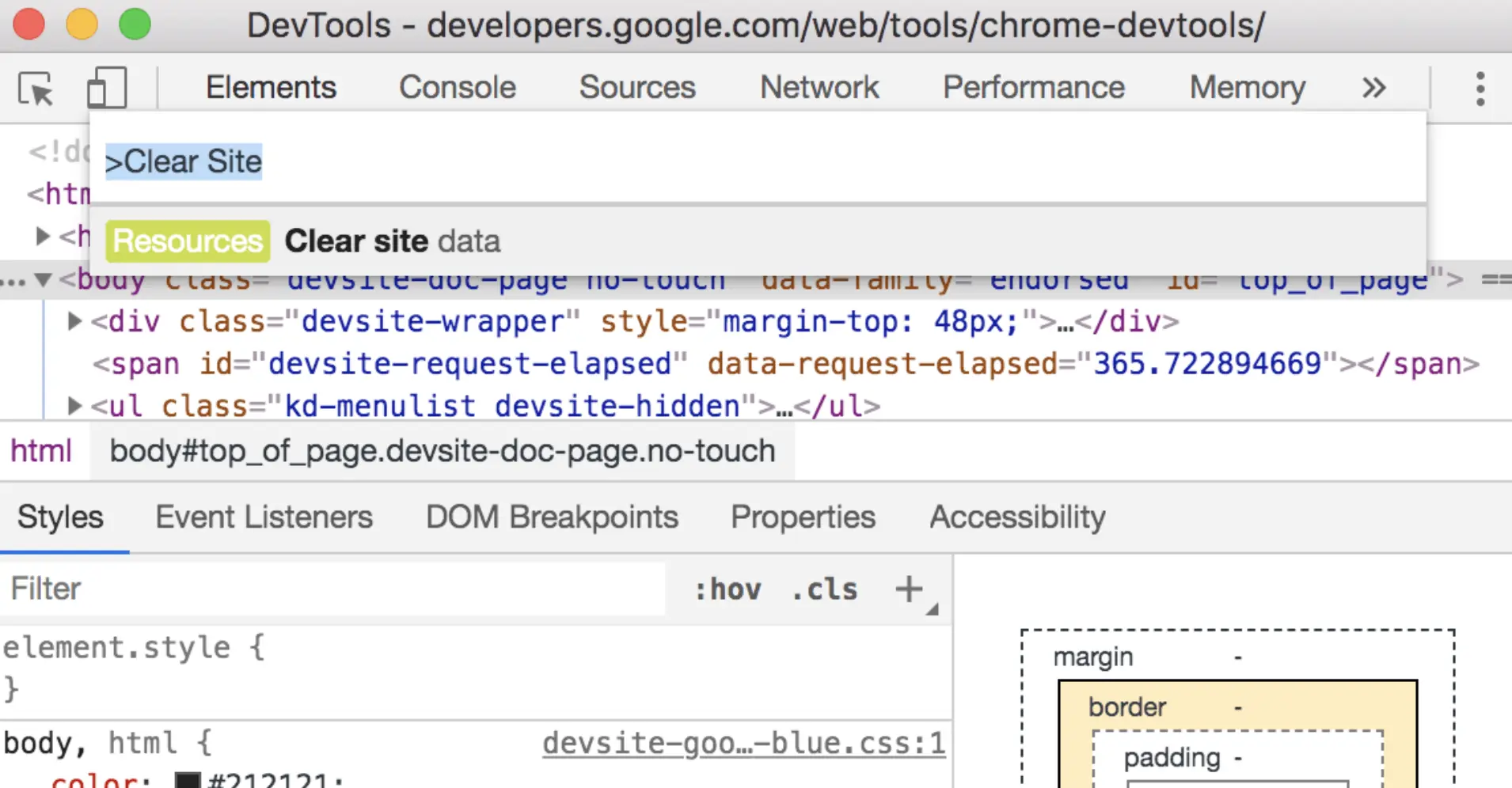Run the 'Clear site data' command
Screen dimensions: 1512x788
tap(758, 241)
